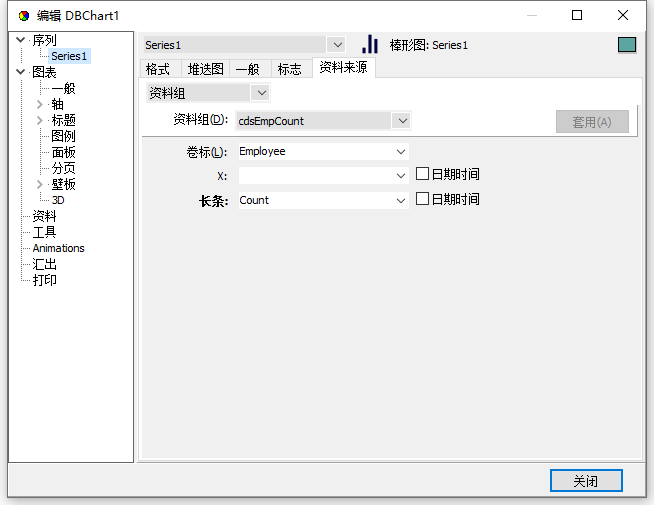The image size is (654, 505).
Task: Select 面板 in the tree
Action: [63, 152]
